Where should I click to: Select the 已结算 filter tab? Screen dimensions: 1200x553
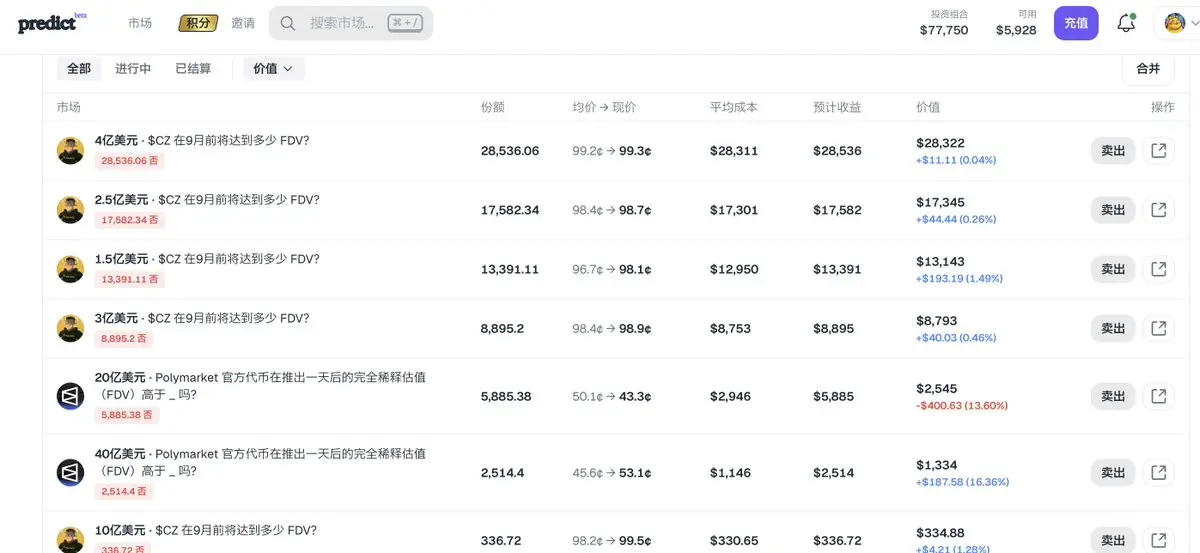coord(193,69)
